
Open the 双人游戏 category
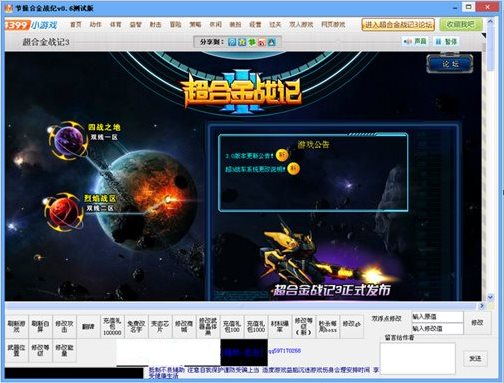coord(301,25)
